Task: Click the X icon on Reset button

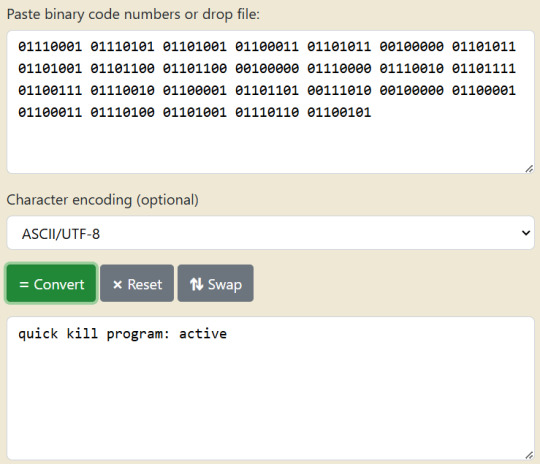Action: click(x=117, y=285)
